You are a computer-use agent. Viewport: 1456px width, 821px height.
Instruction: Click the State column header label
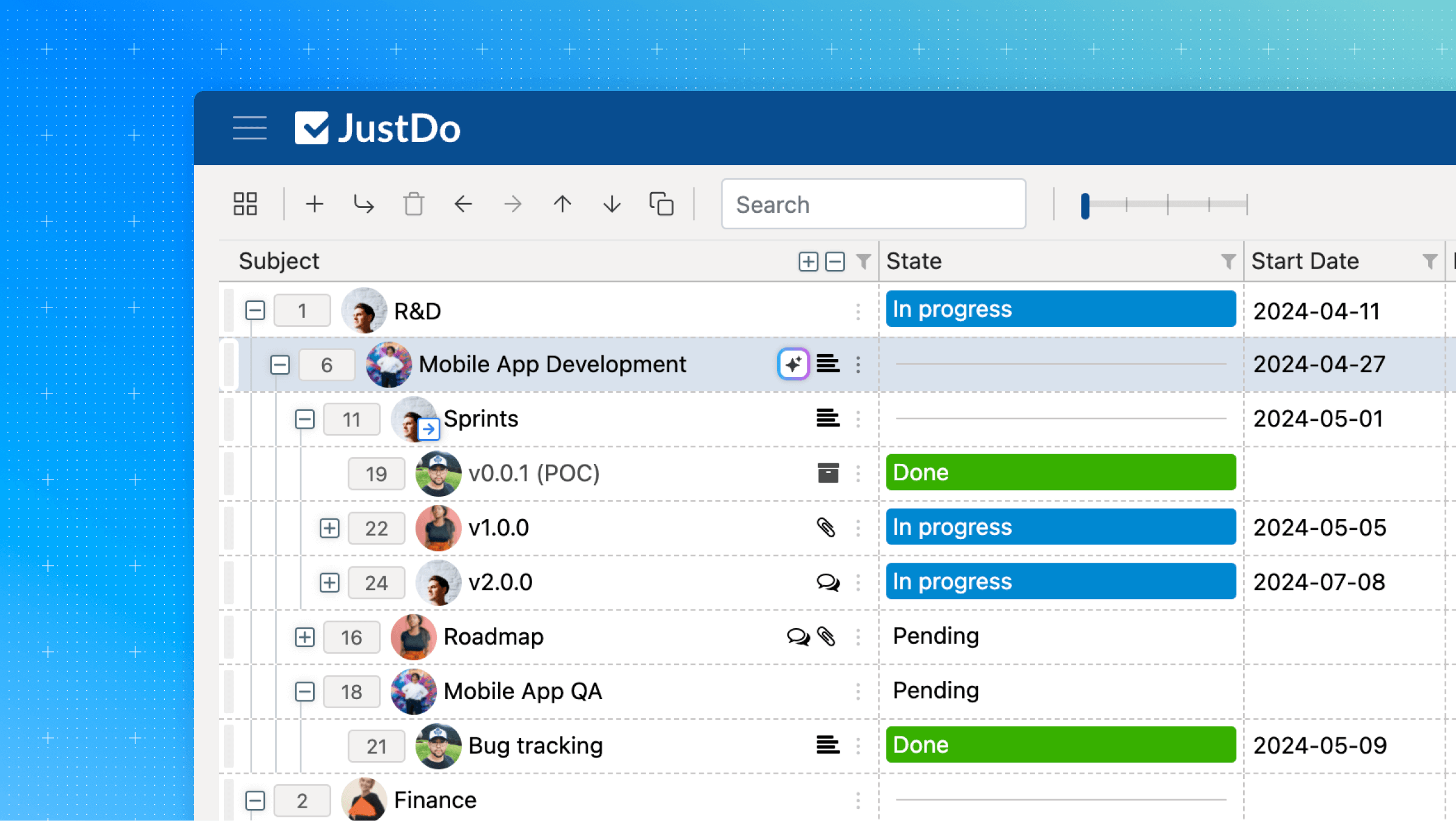(914, 261)
